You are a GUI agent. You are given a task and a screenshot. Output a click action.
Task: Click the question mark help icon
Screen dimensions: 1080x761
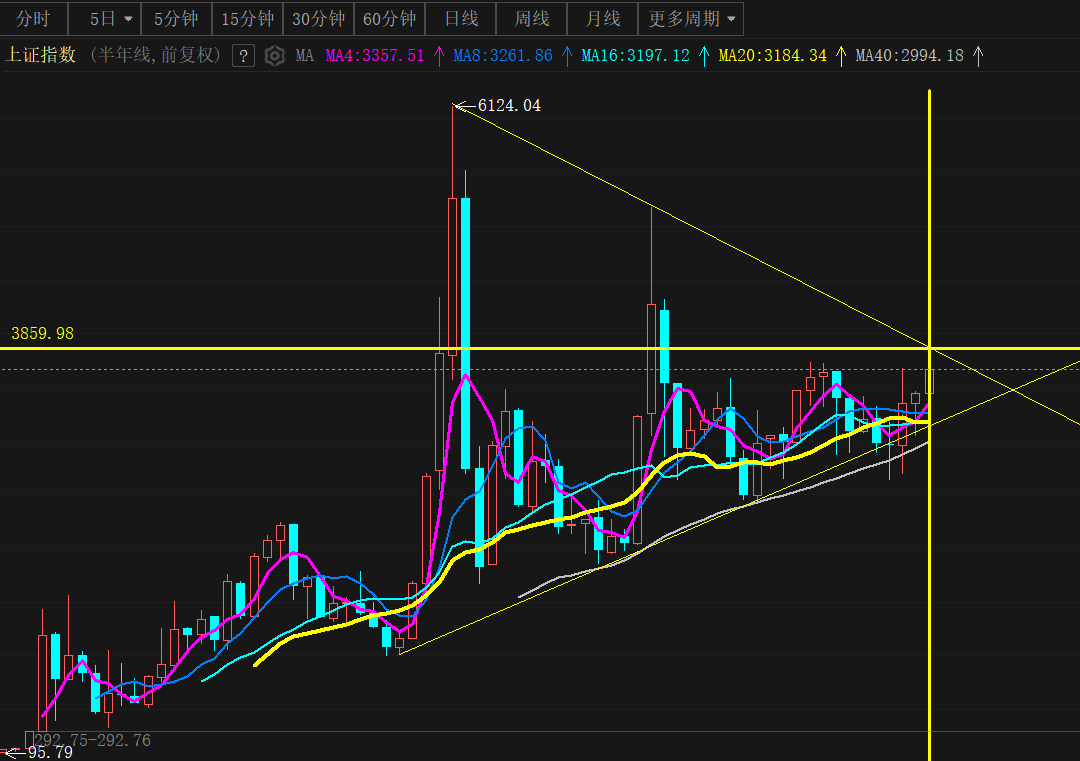coord(243,56)
